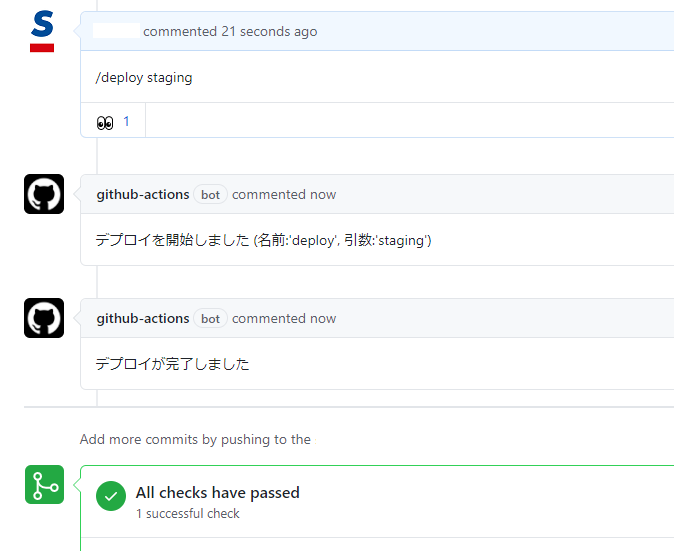Click the 'デプロイを開始しました' comment body
The height and width of the screenshot is (551, 674).
[x=263, y=240]
